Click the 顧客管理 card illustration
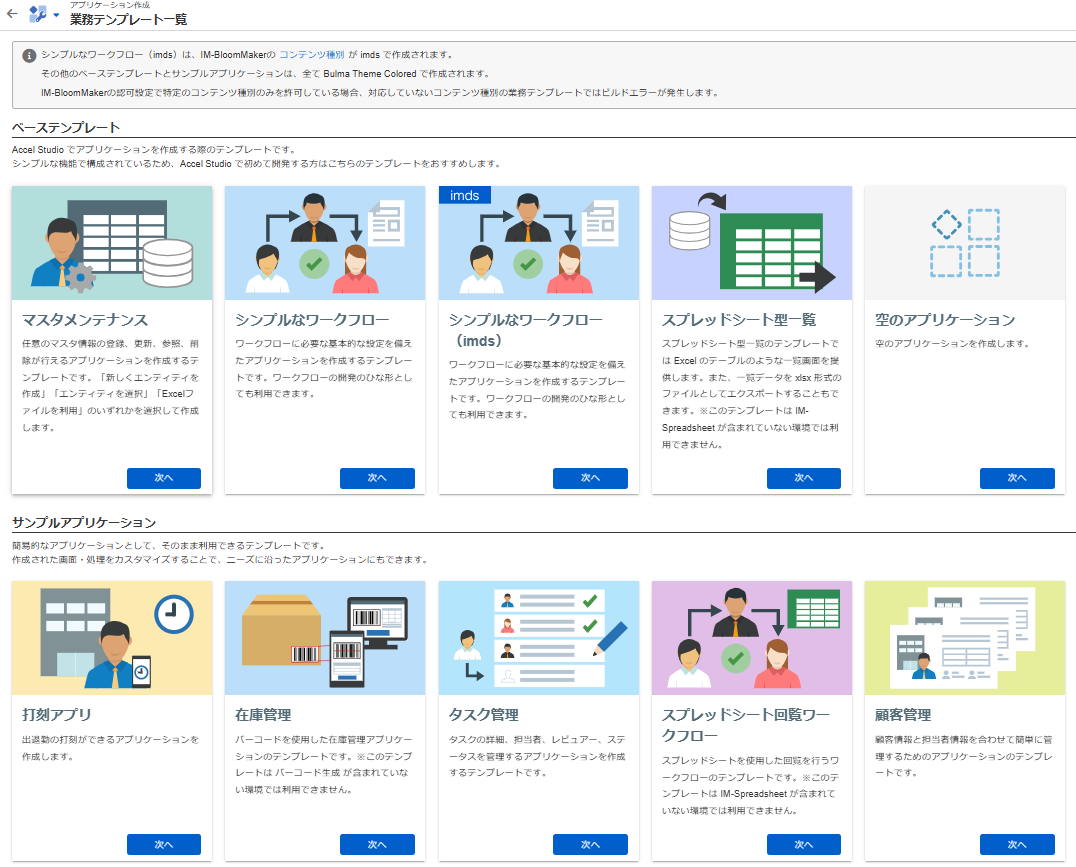Screen dimensions: 1076x867 coord(964,637)
